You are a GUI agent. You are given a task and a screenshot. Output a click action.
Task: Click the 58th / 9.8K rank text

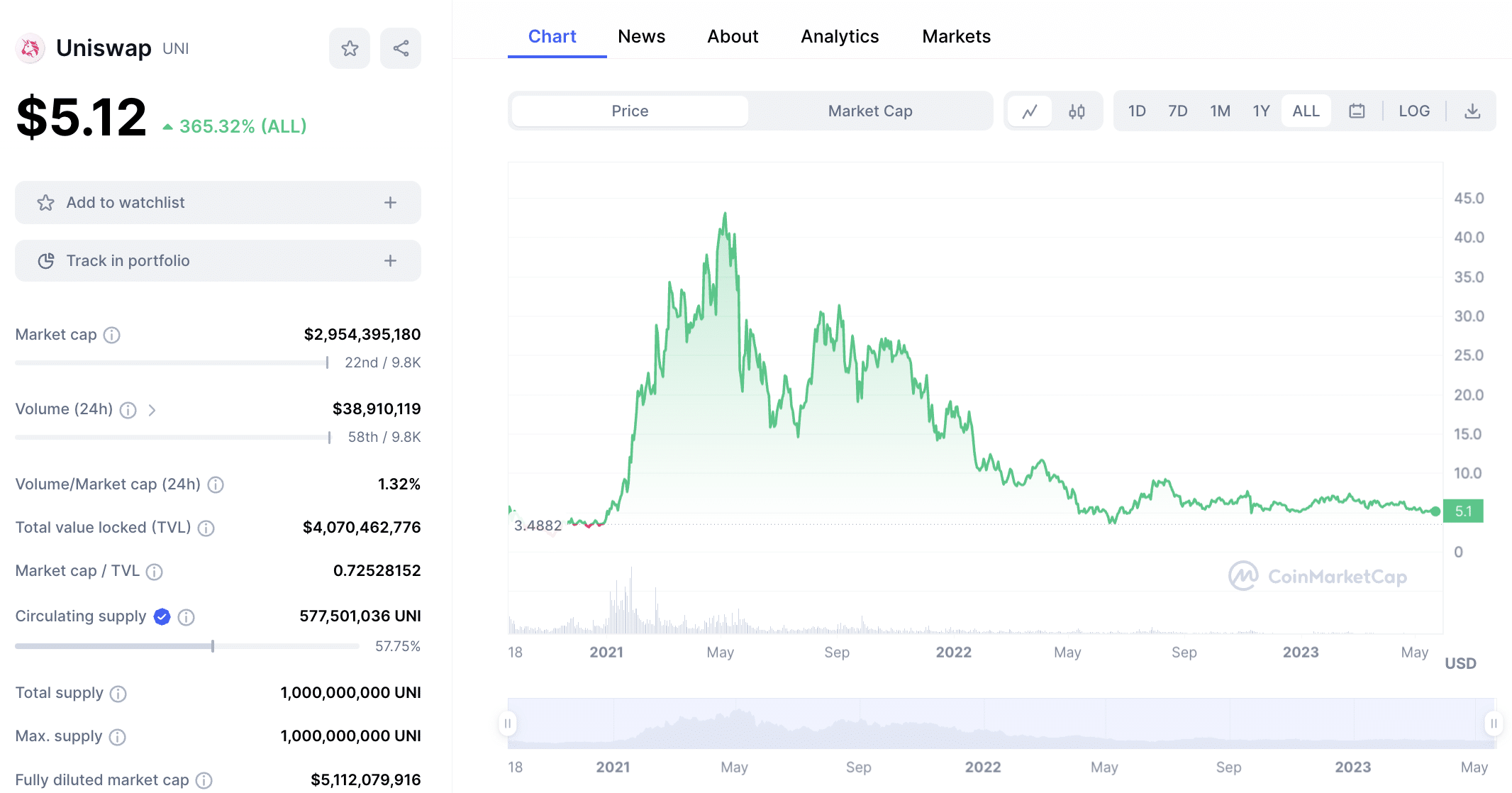(x=384, y=437)
